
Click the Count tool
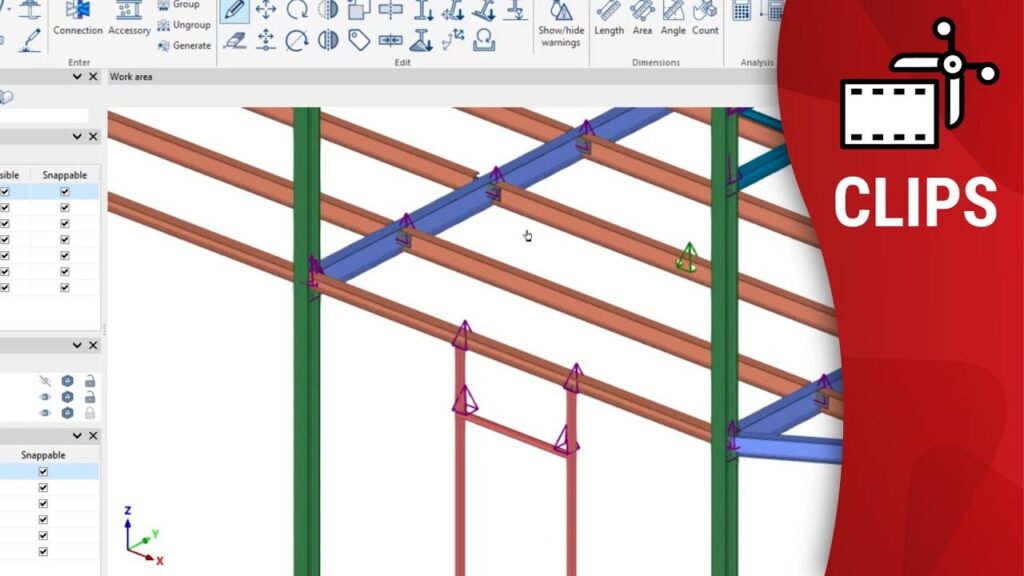click(705, 18)
